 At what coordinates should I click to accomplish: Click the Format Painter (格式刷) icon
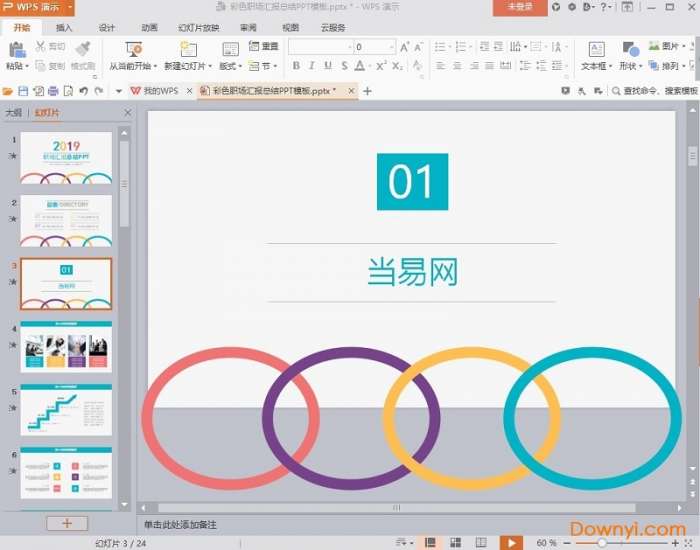(x=83, y=50)
